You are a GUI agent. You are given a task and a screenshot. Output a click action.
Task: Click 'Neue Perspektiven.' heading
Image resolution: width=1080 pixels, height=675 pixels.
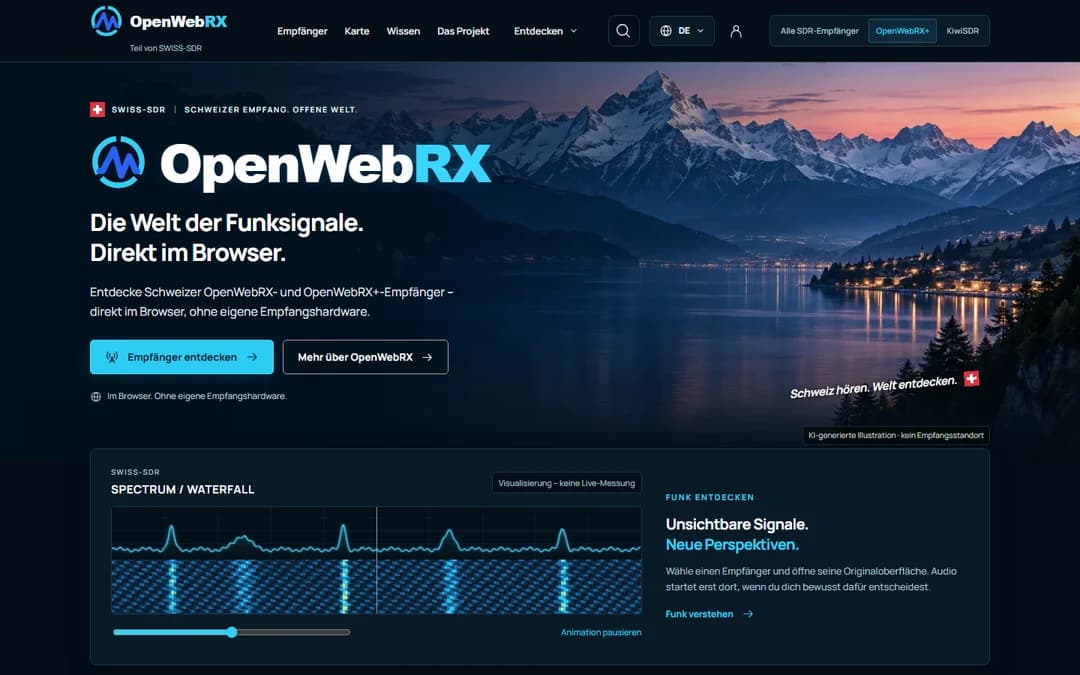[x=732, y=545]
